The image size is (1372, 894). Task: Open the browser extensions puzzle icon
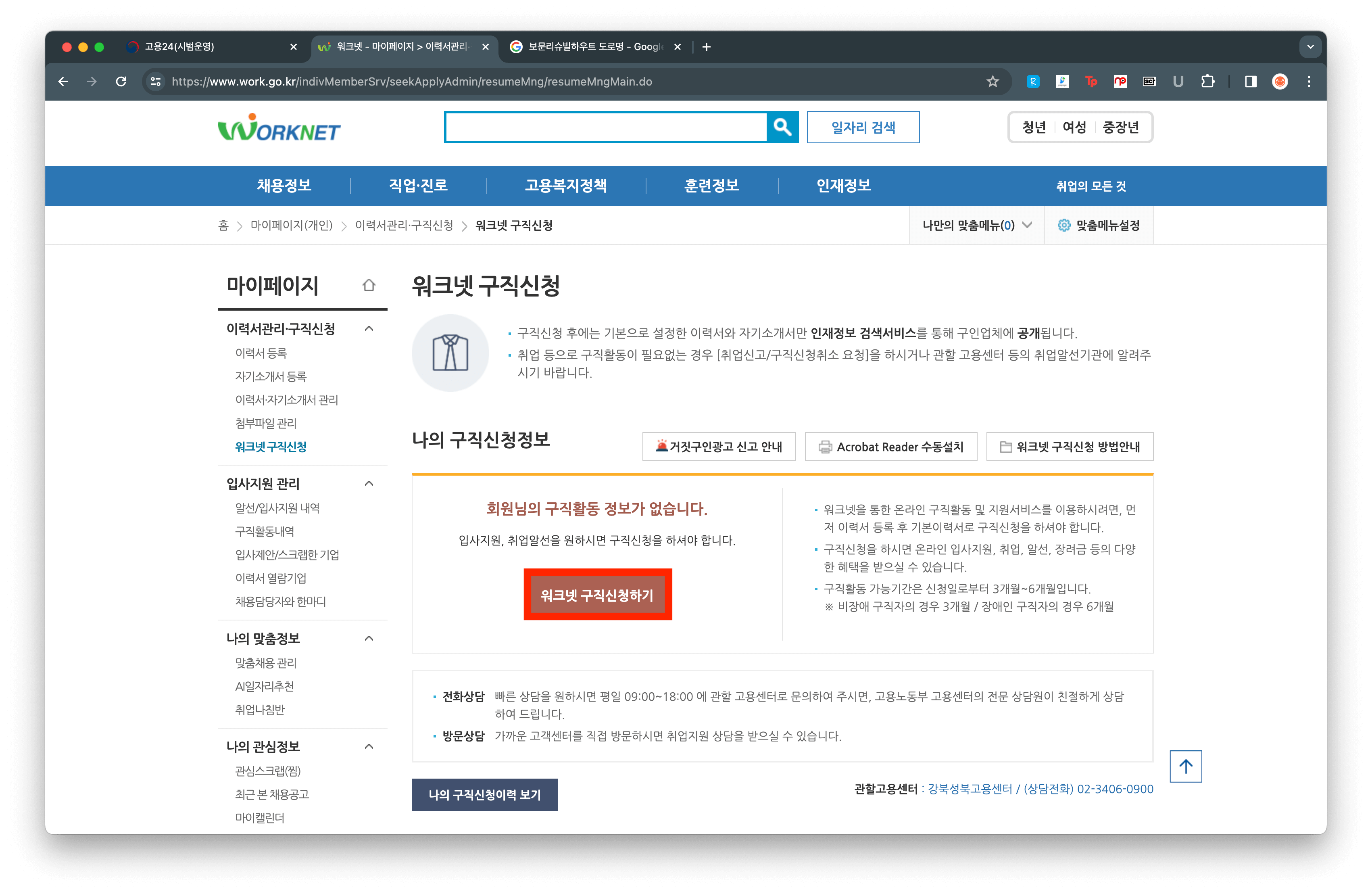coord(1207,81)
